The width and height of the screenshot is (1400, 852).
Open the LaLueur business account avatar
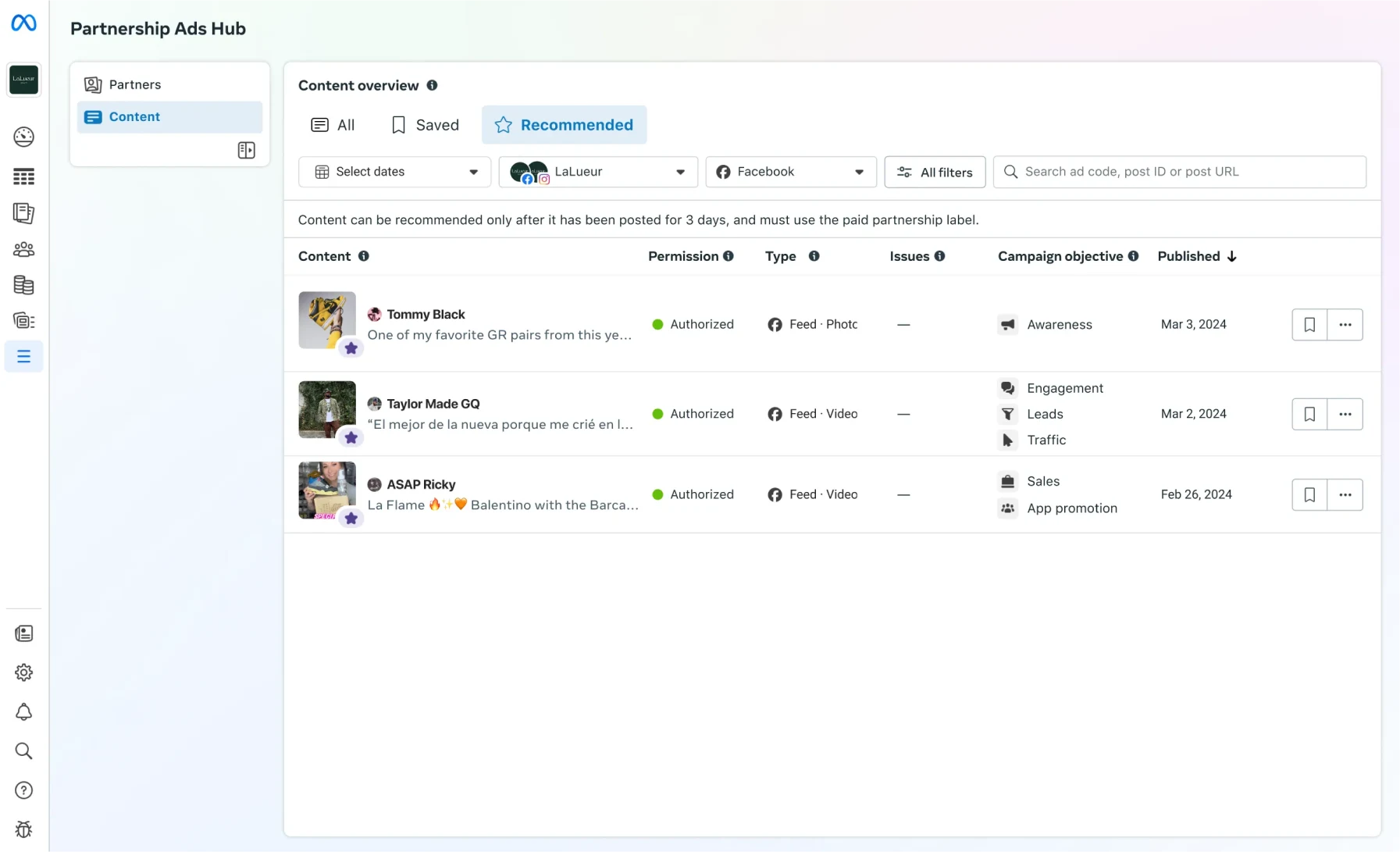23,80
